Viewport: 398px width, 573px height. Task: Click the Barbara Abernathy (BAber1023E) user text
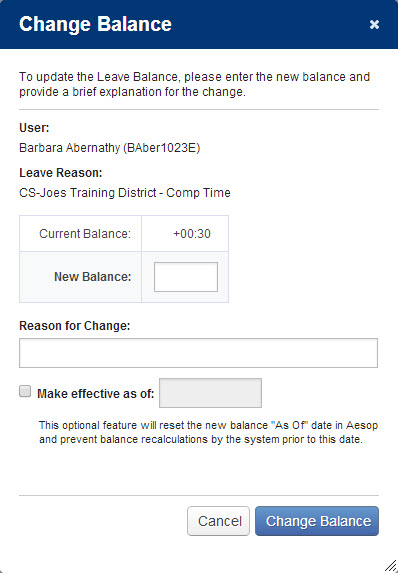click(110, 148)
